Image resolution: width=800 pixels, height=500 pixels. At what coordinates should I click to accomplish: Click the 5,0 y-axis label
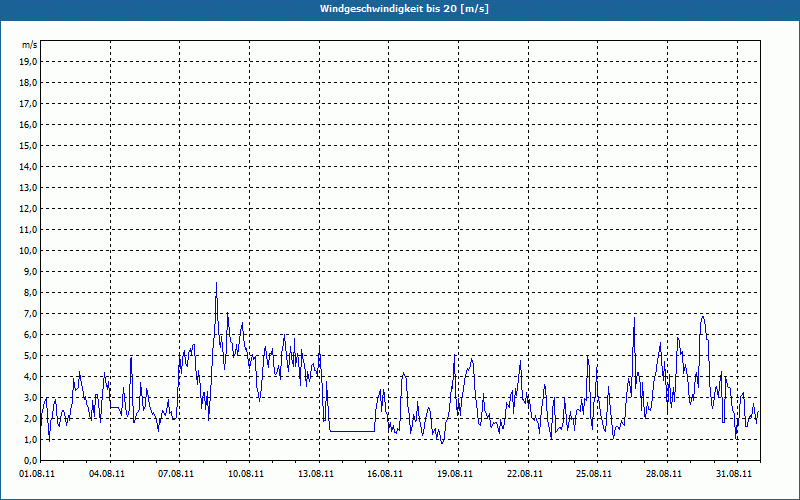(x=30, y=356)
